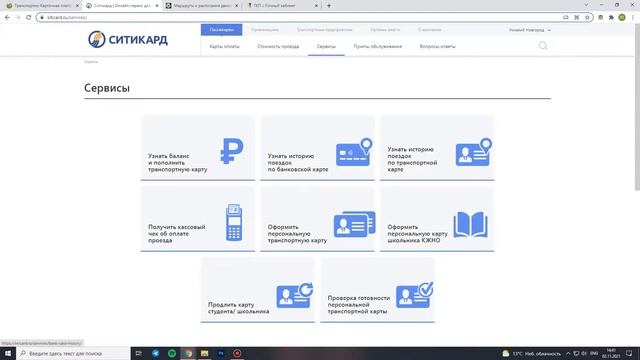Select the О компании top tab
Screen dimensions: 640x360
click(x=429, y=29)
